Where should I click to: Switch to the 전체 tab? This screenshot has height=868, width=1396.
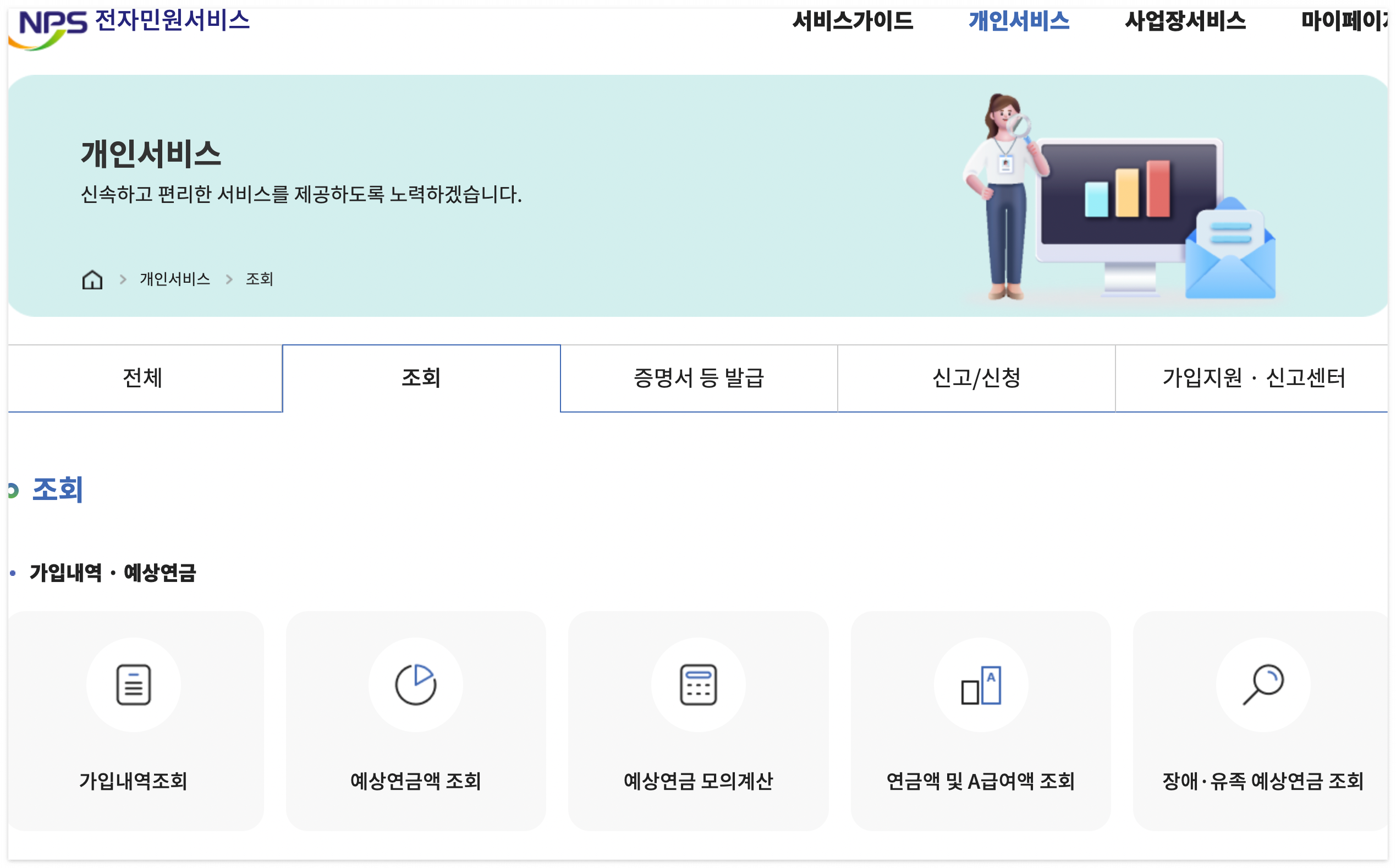pos(144,378)
